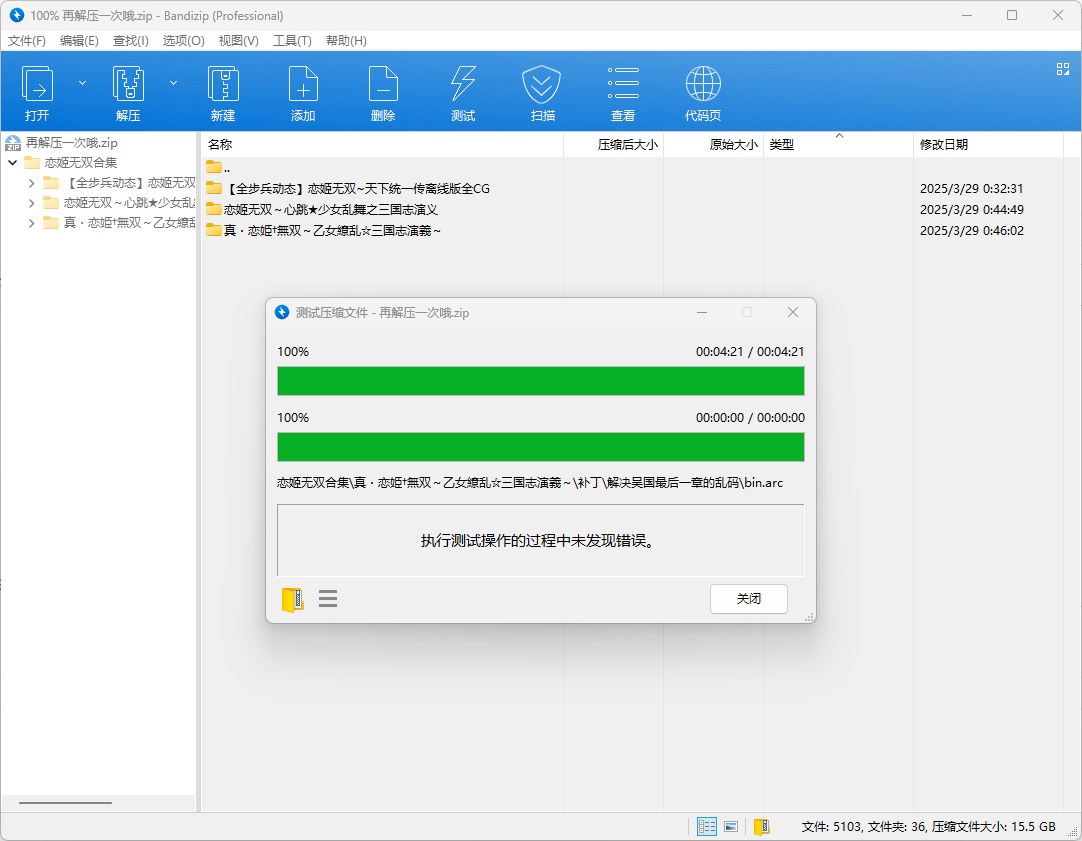Switch to details list view in status bar

point(707,827)
